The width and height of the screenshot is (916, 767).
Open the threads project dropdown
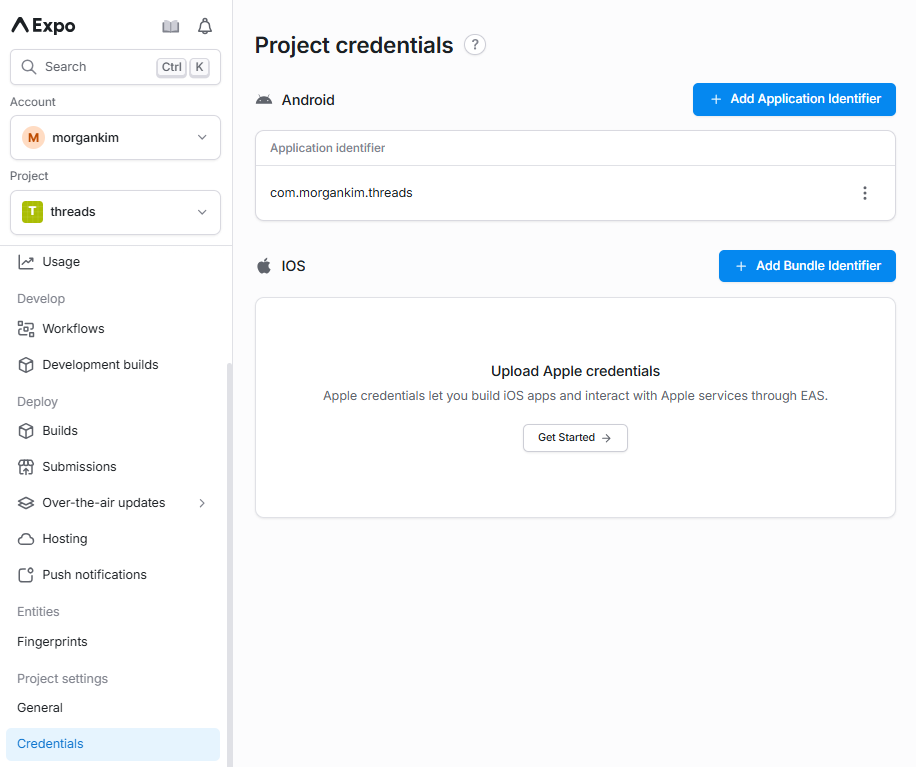point(115,212)
